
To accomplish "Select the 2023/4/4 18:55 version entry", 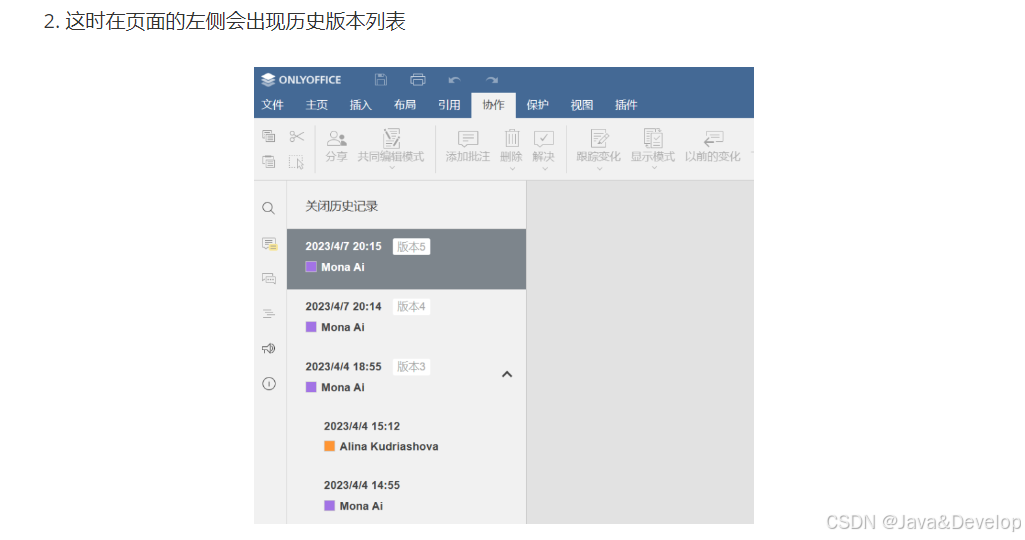I will 407,379.
